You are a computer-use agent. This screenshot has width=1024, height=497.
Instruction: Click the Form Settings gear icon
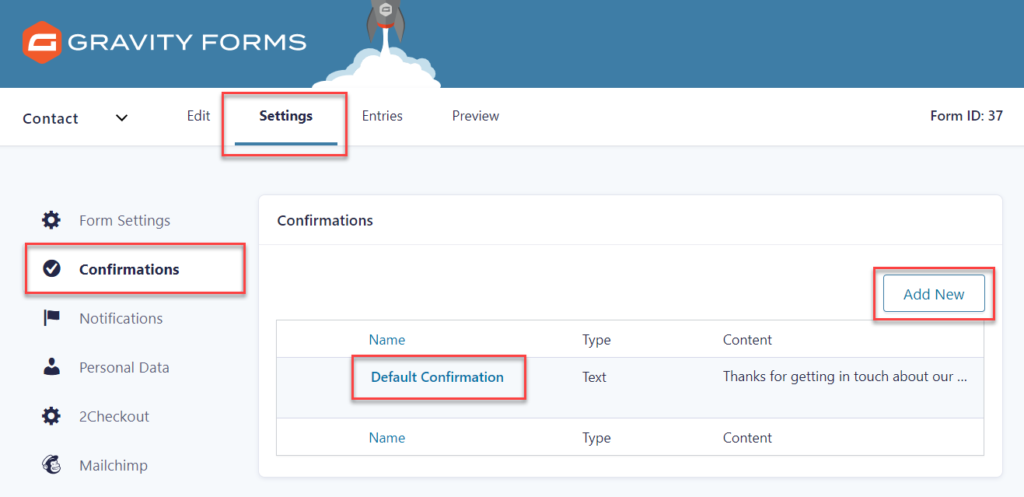(x=51, y=220)
